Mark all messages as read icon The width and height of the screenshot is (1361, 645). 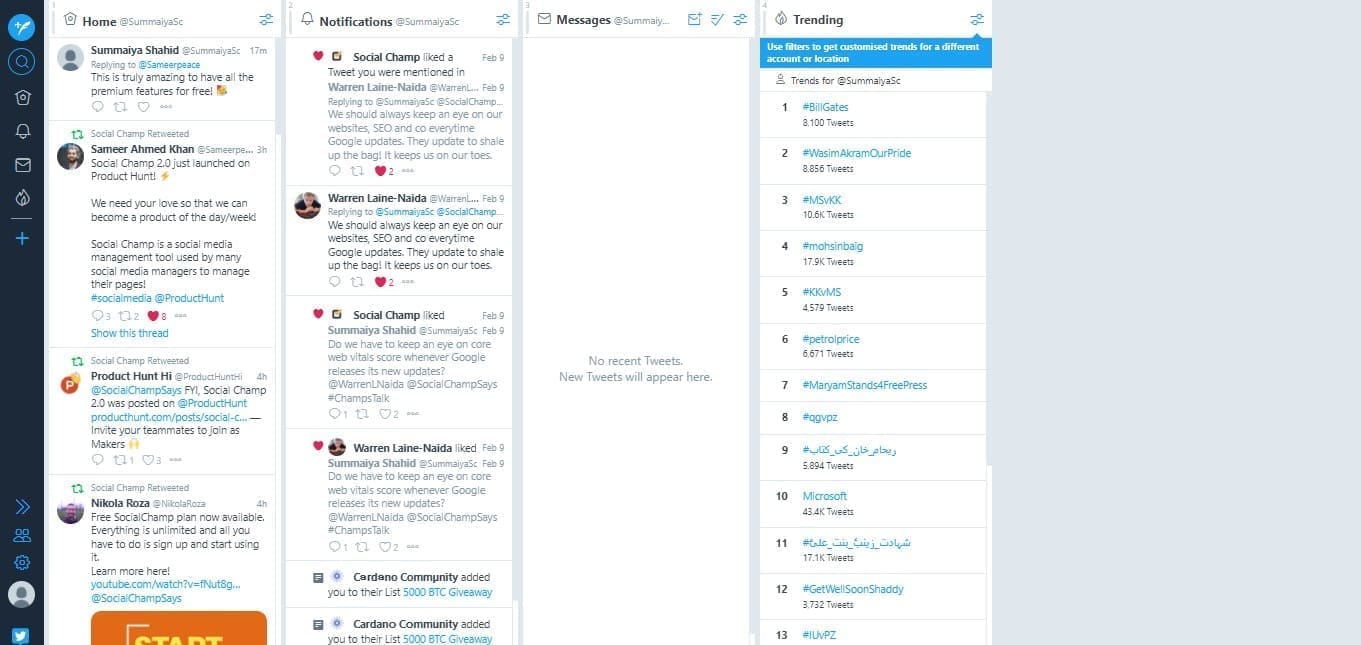(x=717, y=19)
